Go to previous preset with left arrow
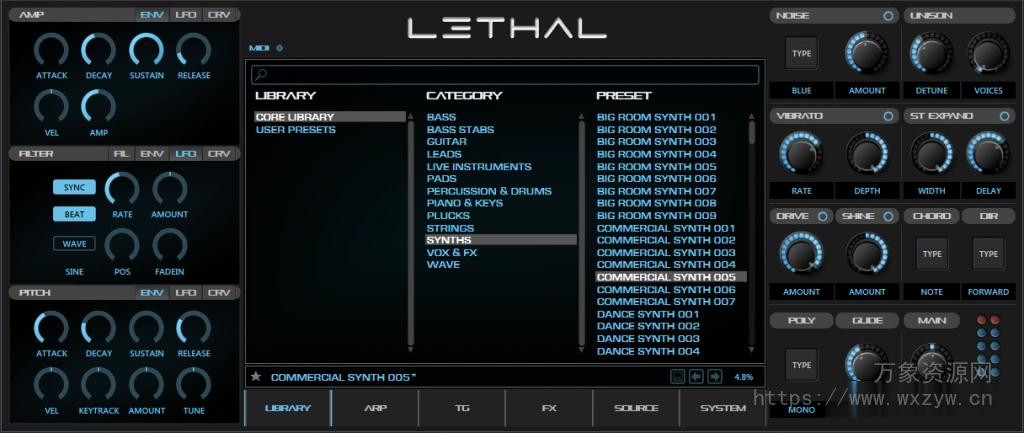Viewport: 1024px width, 433px height. pyautogui.click(x=697, y=377)
